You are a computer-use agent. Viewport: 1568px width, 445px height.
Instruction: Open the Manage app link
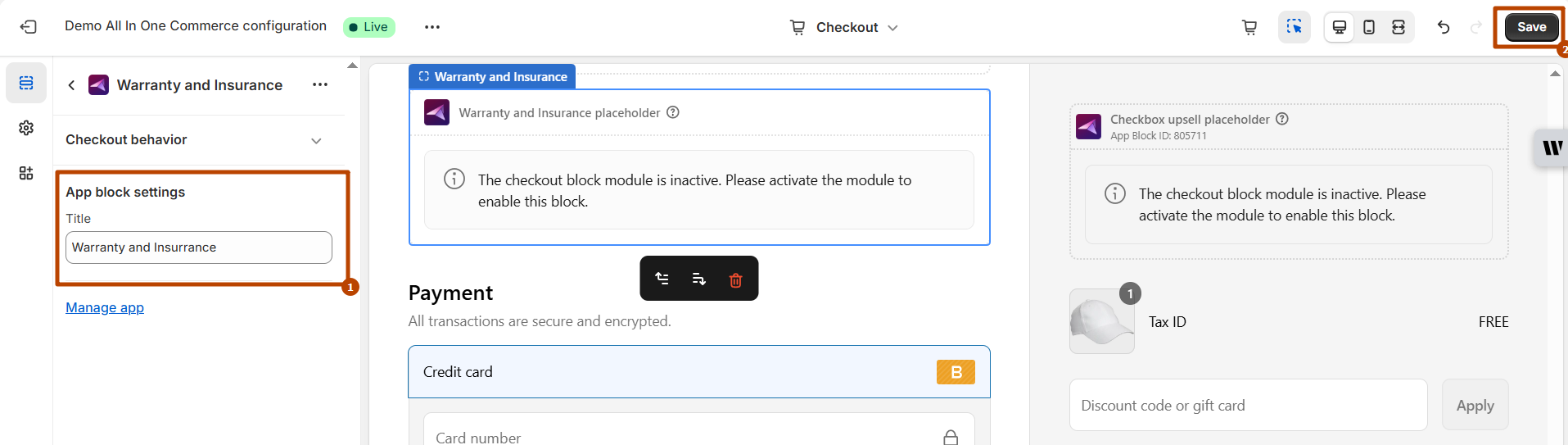[x=105, y=307]
